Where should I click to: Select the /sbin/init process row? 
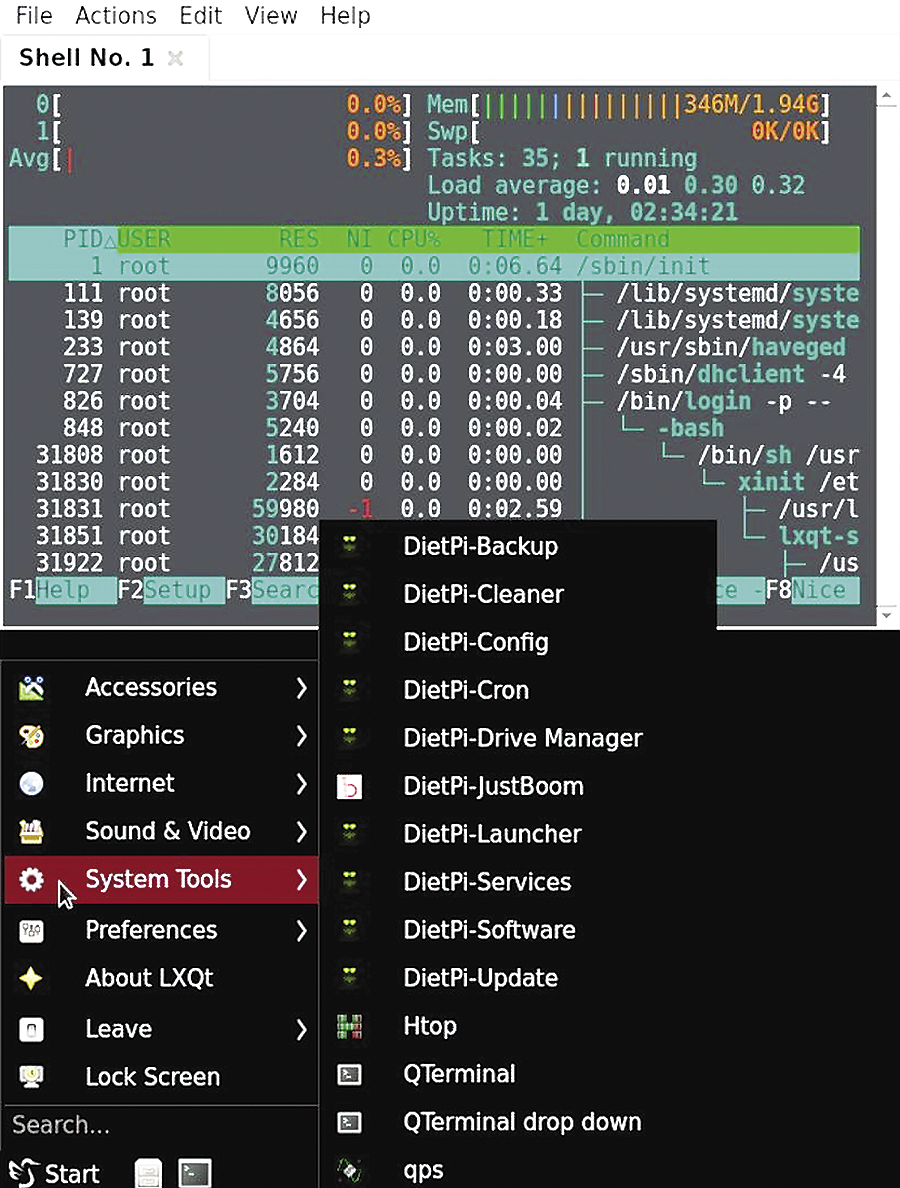[434, 266]
